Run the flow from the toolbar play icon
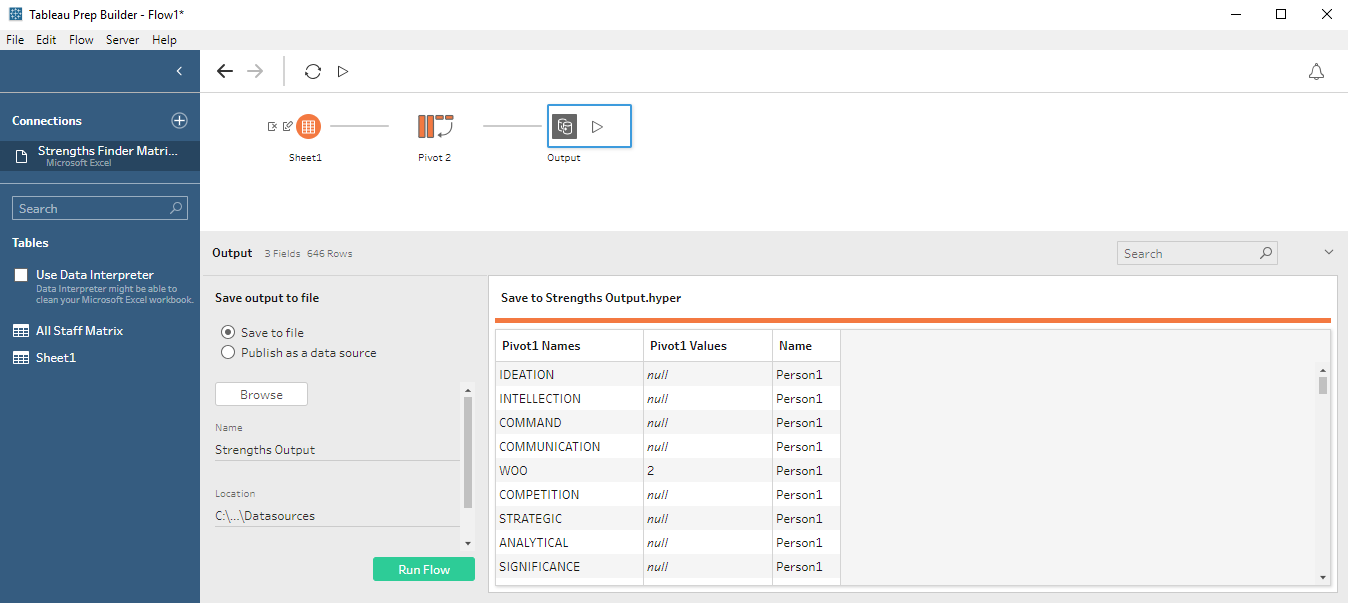The height and width of the screenshot is (603, 1348). tap(343, 71)
